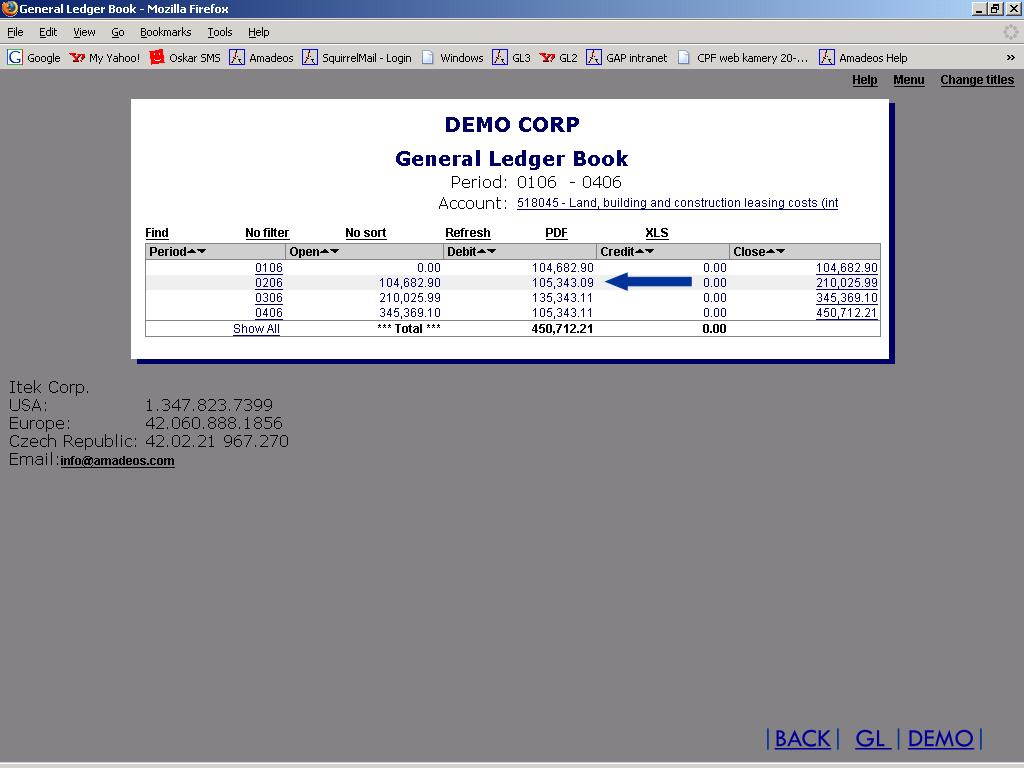Open the Tools menu

[x=219, y=32]
